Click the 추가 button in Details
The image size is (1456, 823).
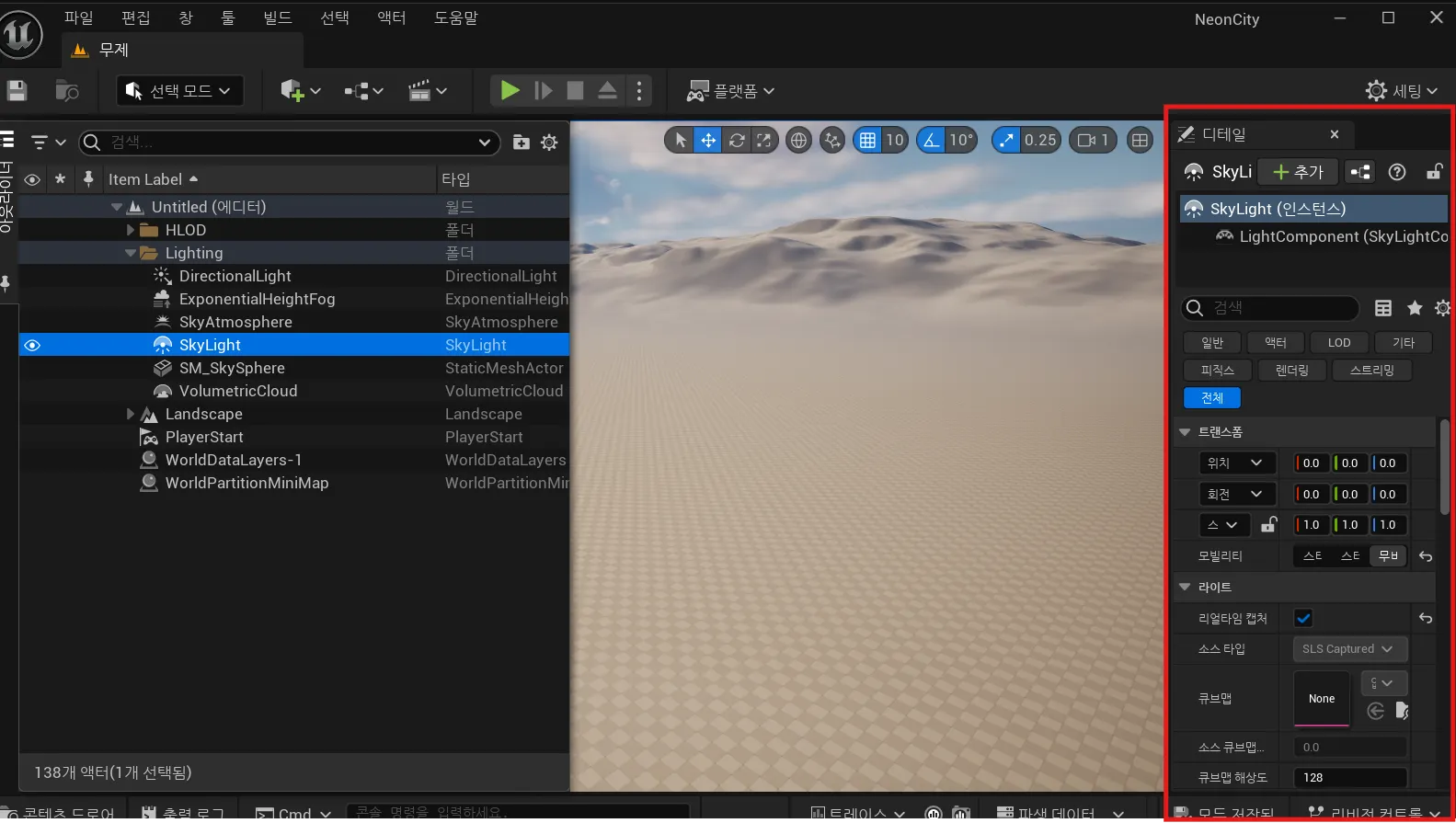coord(1298,172)
